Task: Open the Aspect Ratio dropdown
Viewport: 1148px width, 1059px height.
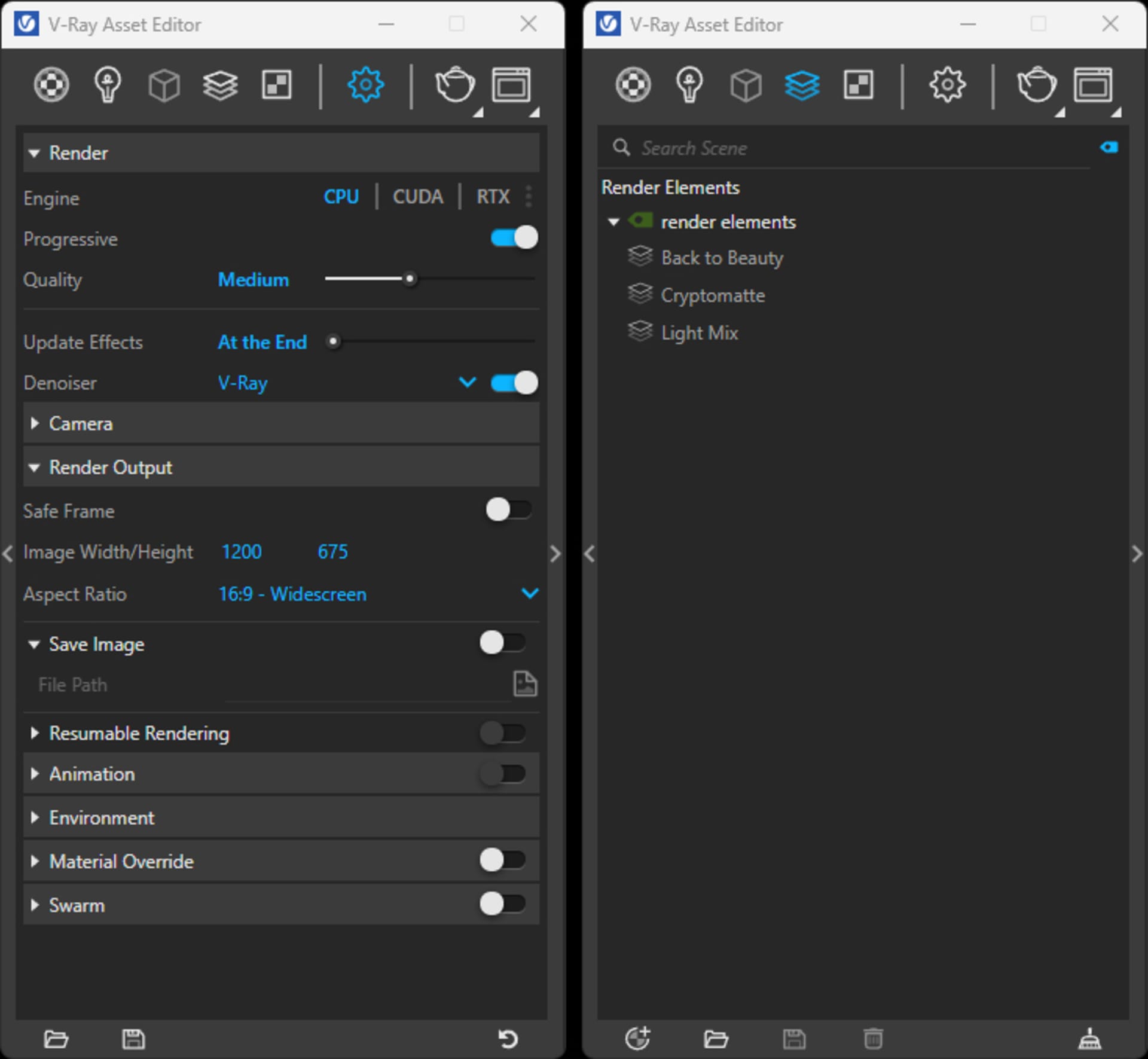Action: pyautogui.click(x=530, y=593)
